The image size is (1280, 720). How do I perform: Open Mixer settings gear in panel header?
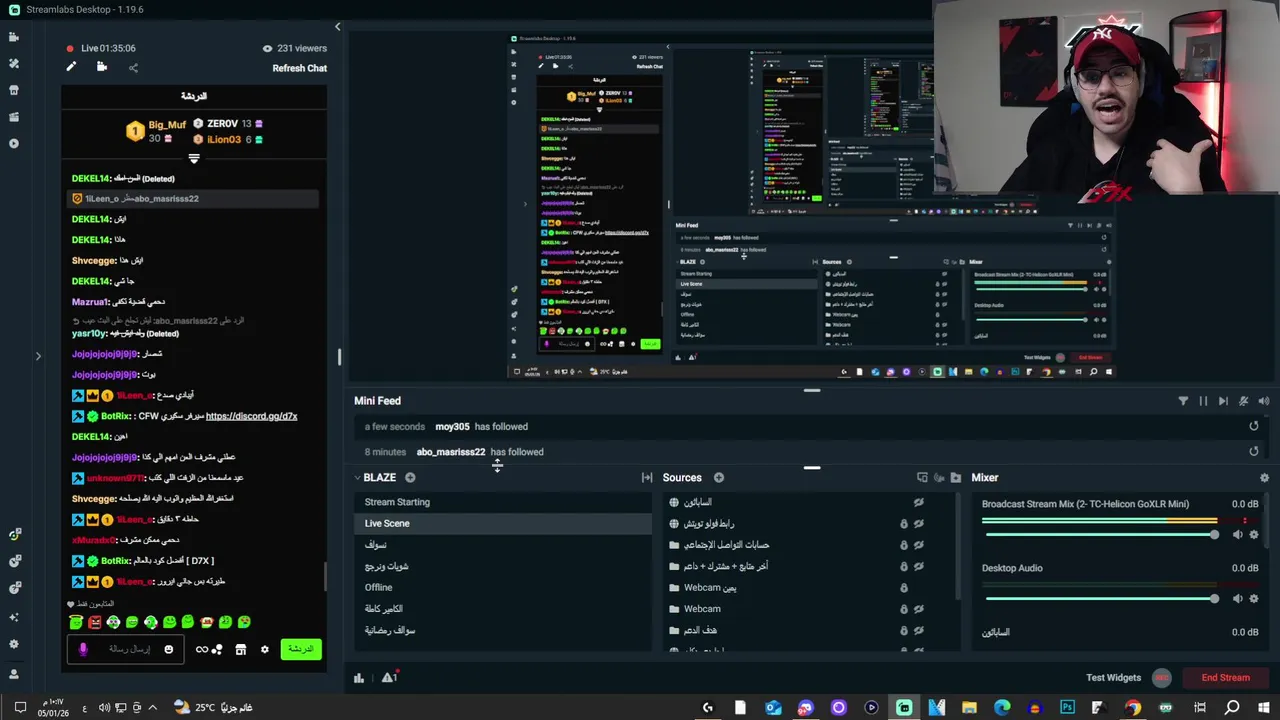point(1264,478)
